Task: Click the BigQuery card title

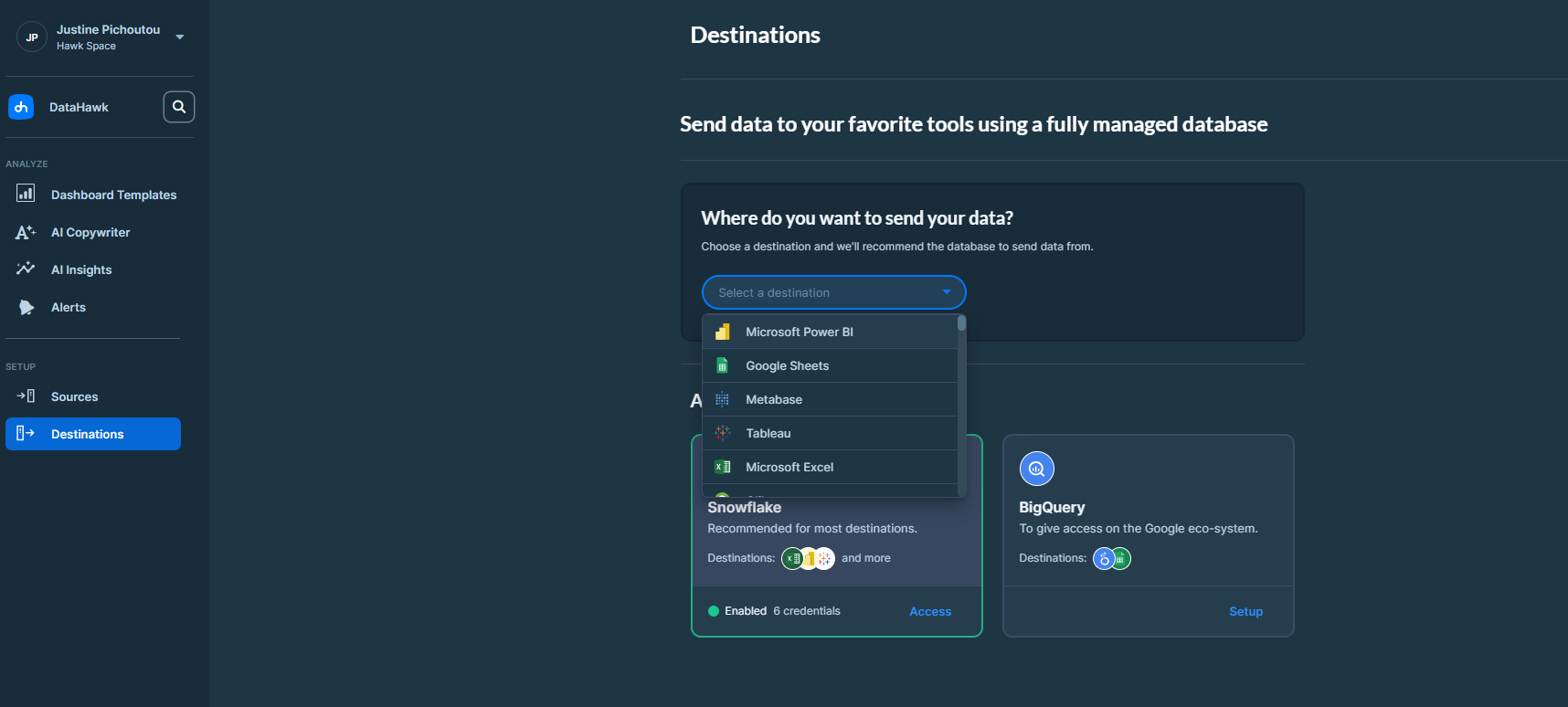Action: point(1052,507)
